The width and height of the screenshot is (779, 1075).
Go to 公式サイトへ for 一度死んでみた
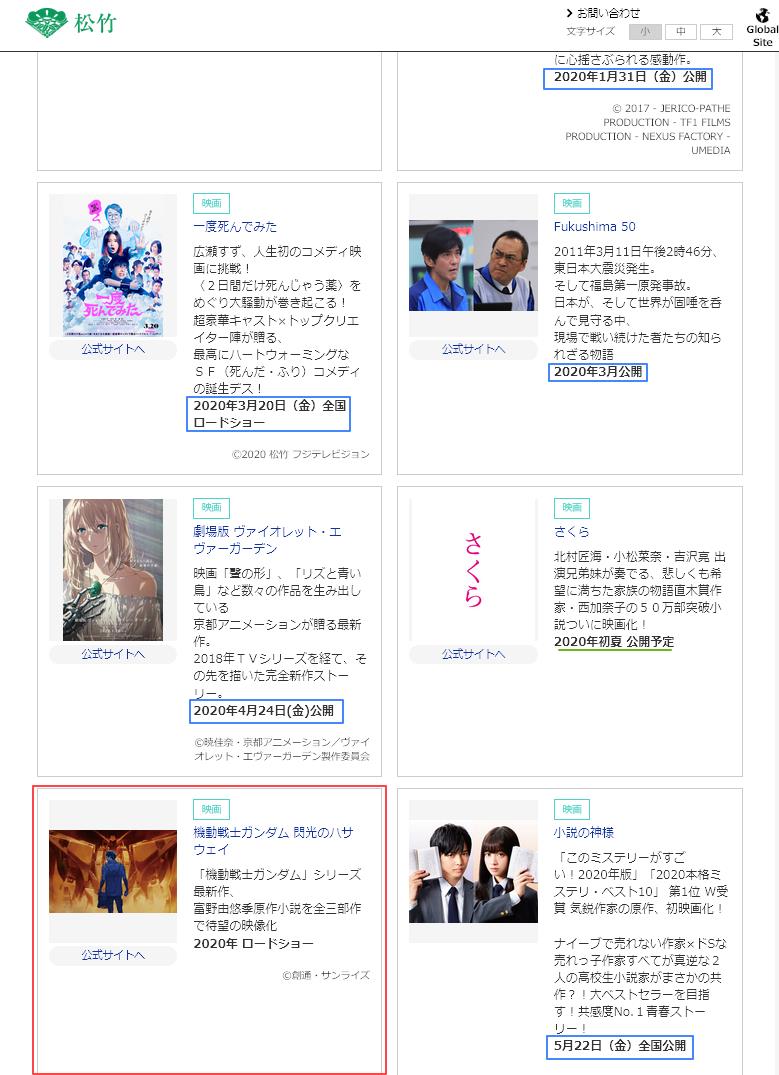coord(113,349)
